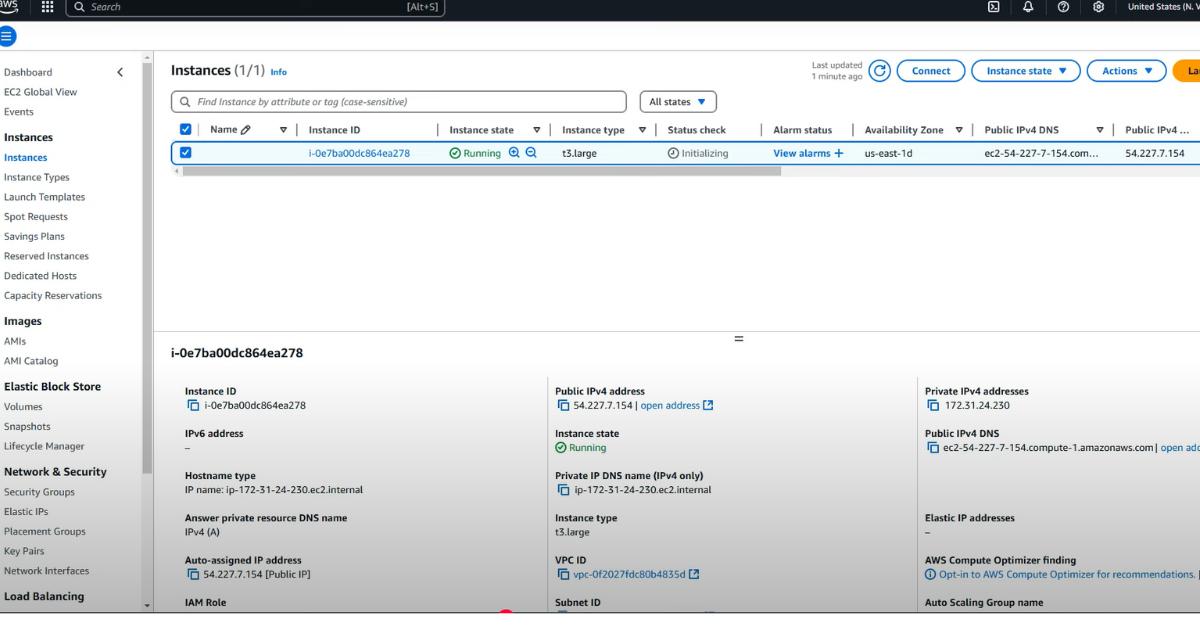Copy the Private IP DNS name

[x=563, y=490]
